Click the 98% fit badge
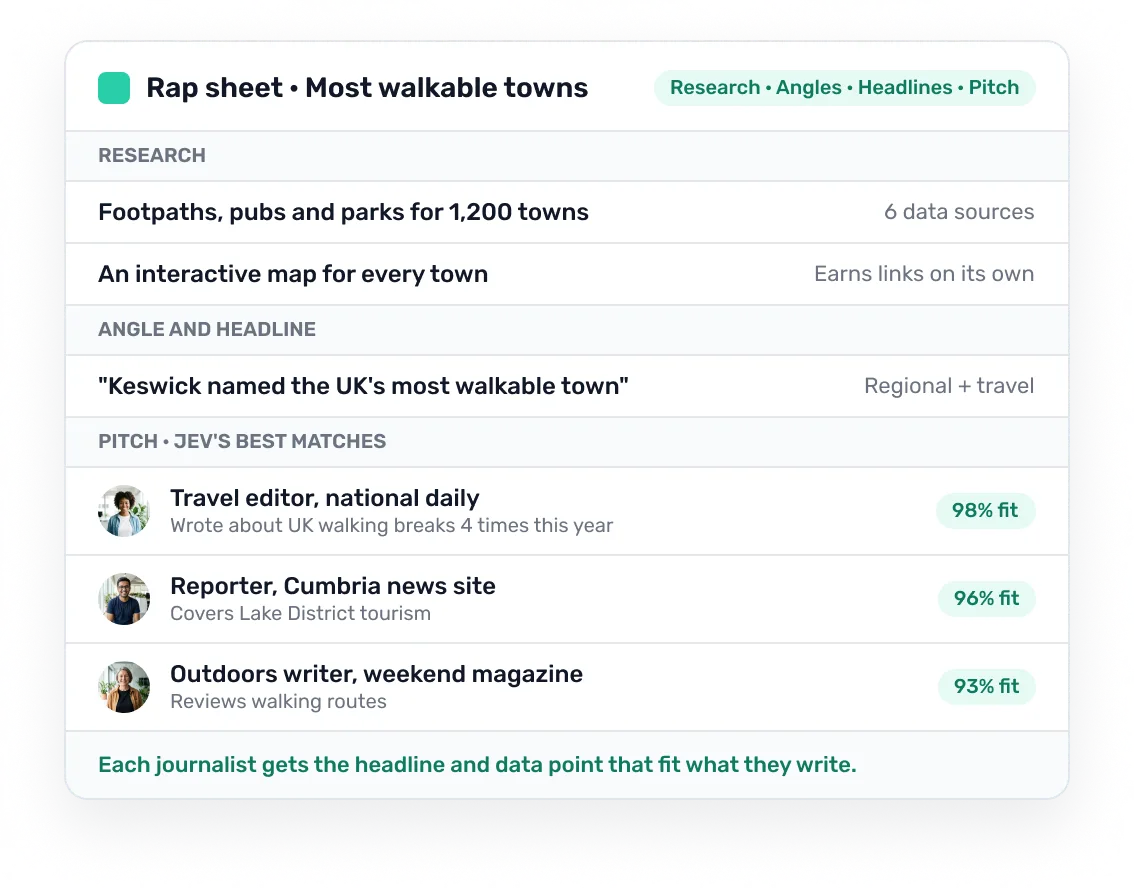The width and height of the screenshot is (1134, 888). click(x=985, y=511)
